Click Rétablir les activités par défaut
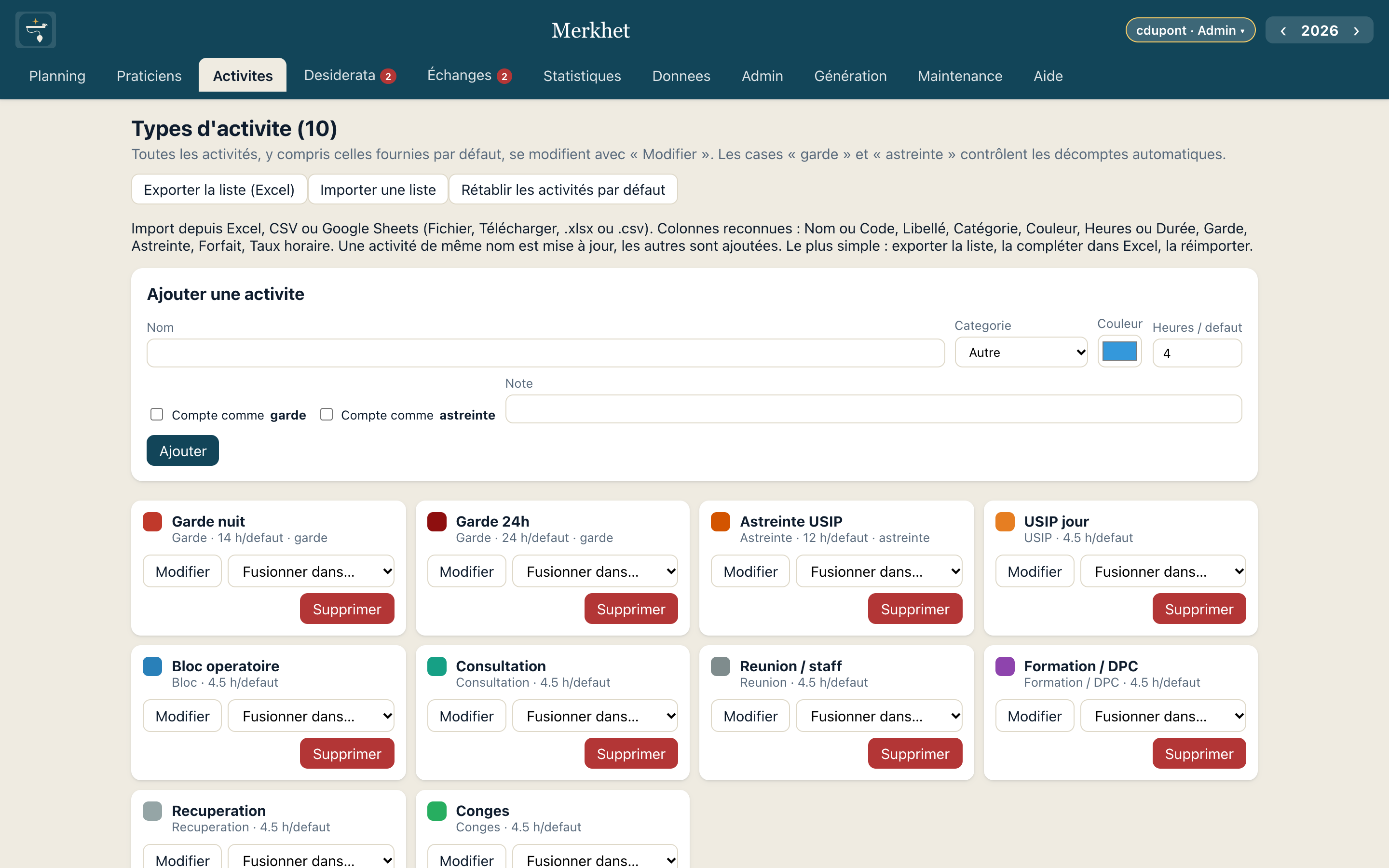The image size is (1389, 868). tap(563, 190)
